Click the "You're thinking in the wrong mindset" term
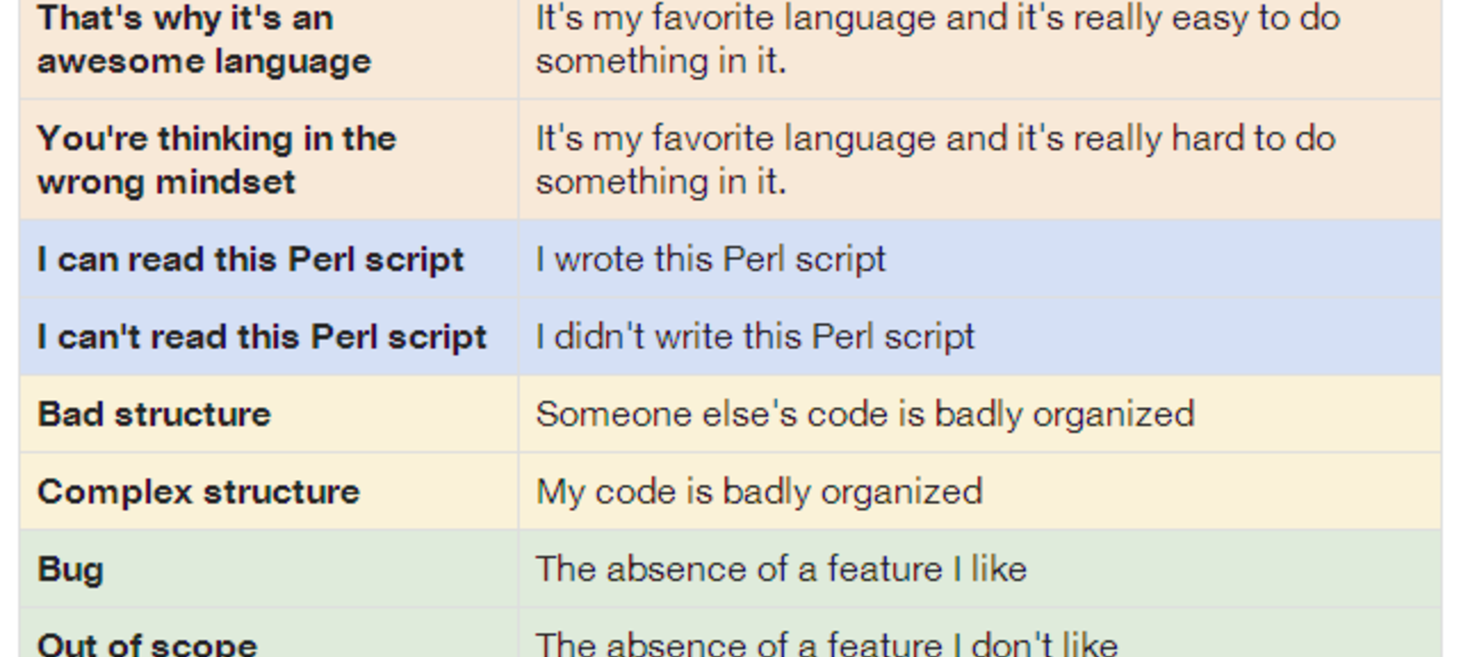This screenshot has height=657, width=1460. [216, 160]
